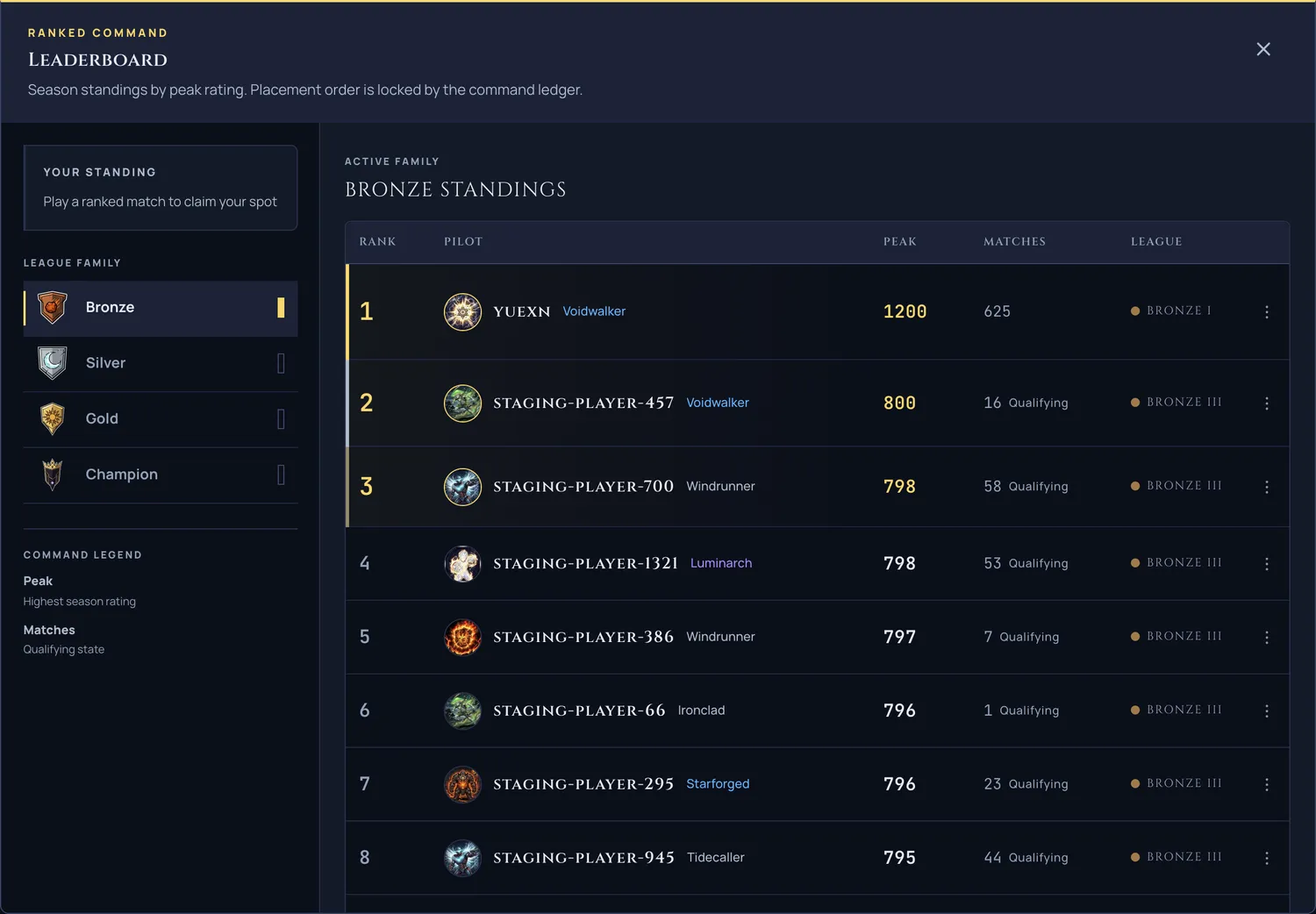This screenshot has width=1316, height=914.
Task: Open YUEXN's pilot avatar
Action: [462, 311]
